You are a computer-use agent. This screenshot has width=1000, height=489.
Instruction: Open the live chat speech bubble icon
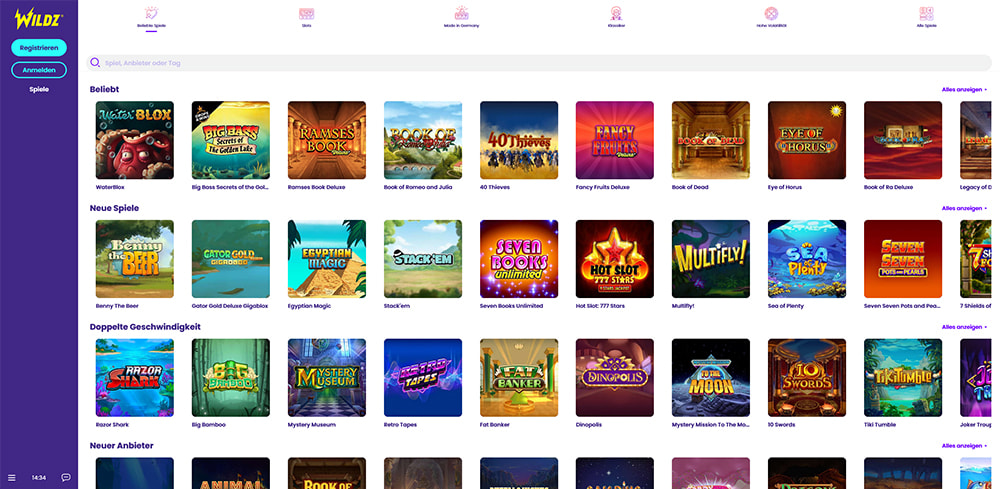[66, 477]
